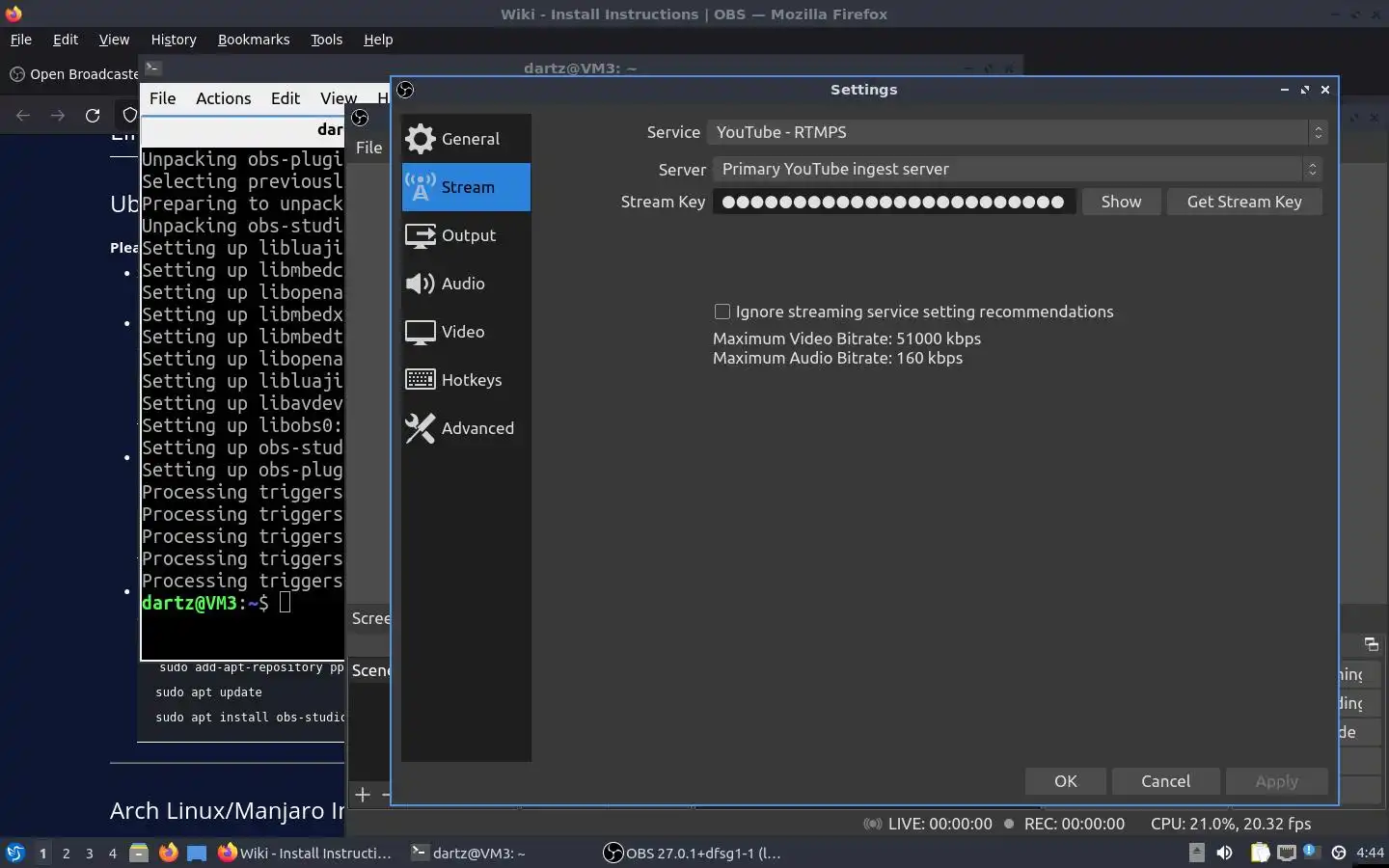Open the volume control in system tray
1389x868 pixels.
pos(1225,853)
